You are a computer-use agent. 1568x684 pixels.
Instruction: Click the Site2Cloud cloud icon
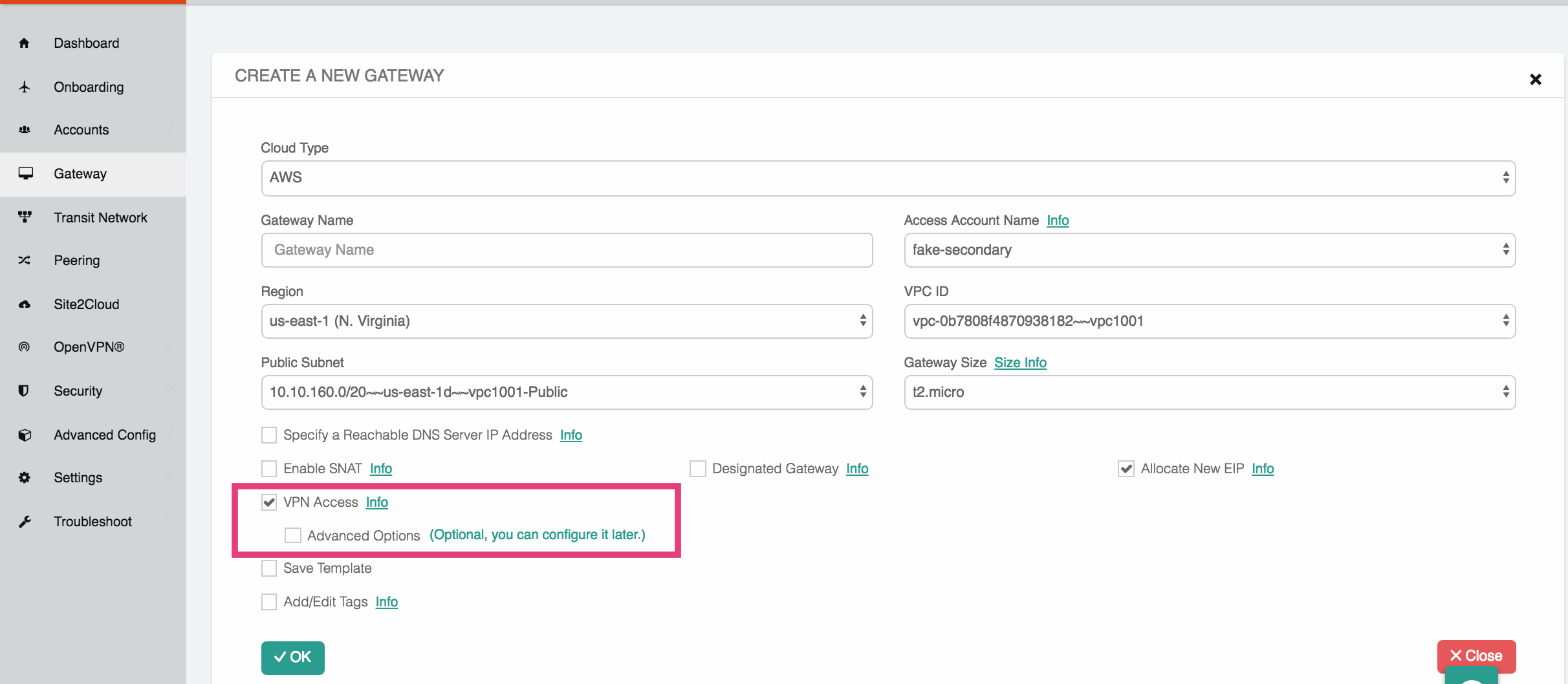pos(25,305)
